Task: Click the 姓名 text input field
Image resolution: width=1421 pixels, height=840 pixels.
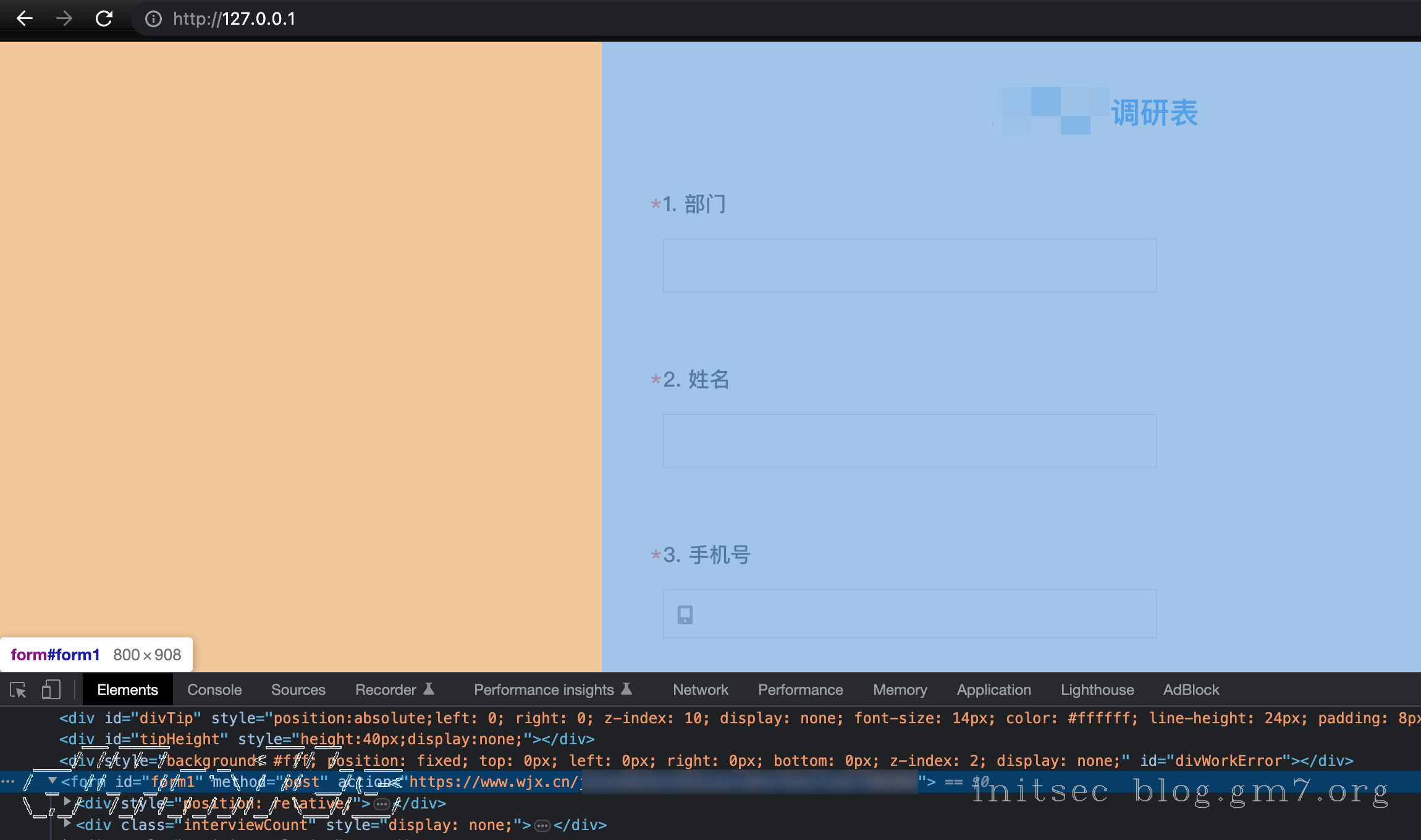Action: click(909, 441)
